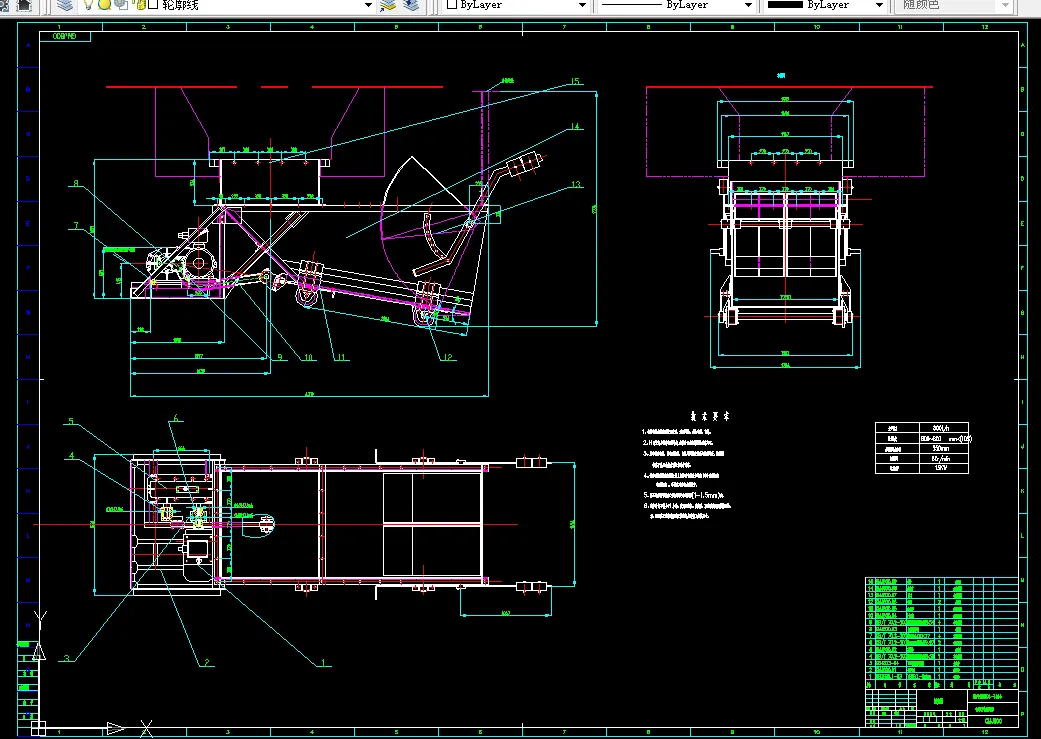Select part callout number 3
The height and width of the screenshot is (739, 1041).
point(66,658)
